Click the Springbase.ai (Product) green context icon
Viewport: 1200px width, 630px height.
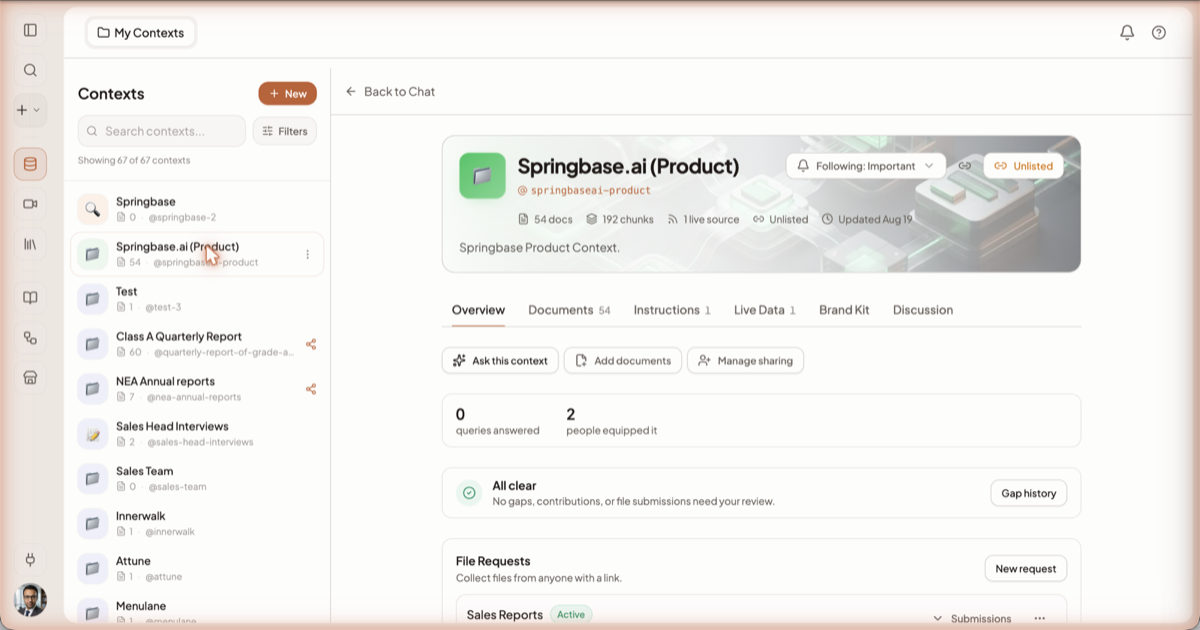coord(482,176)
